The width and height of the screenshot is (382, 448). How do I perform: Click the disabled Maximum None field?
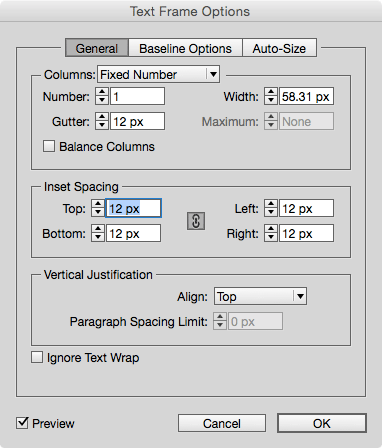click(306, 121)
